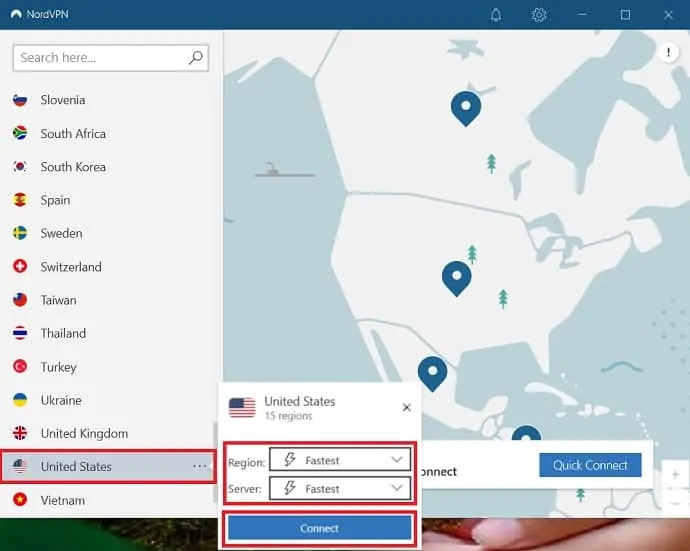690x551 pixels.
Task: Select the United States map pin
Action: pyautogui.click(x=456, y=278)
